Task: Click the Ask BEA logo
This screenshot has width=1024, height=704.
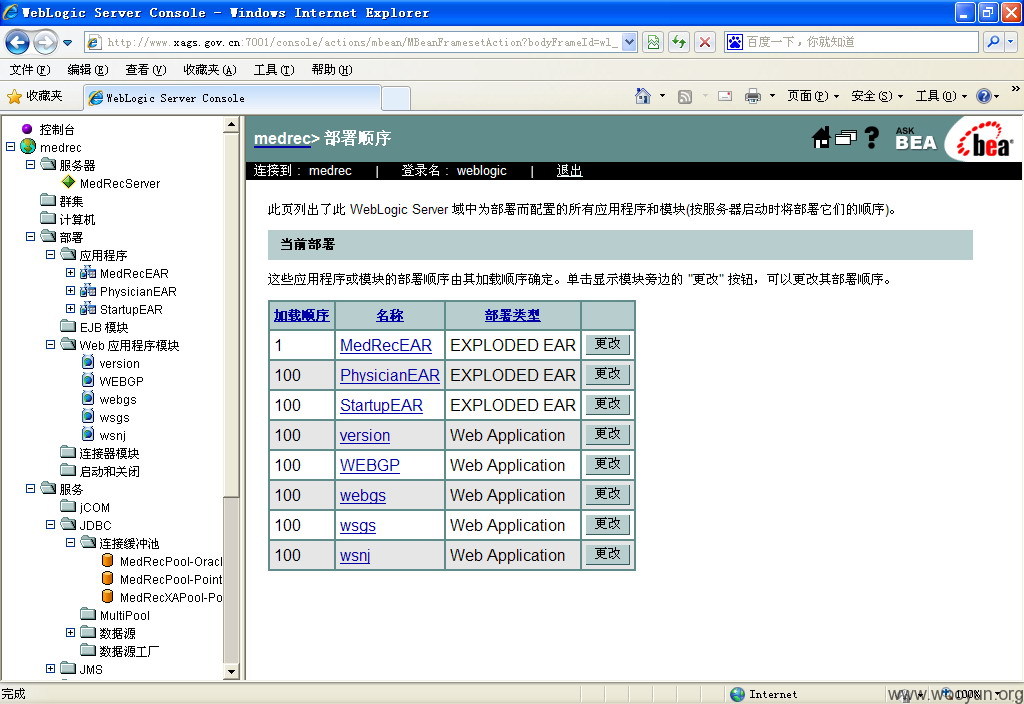Action: (x=916, y=138)
